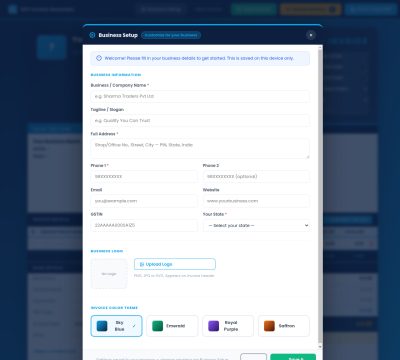This screenshot has width=400, height=360.
Task: Click the dialog's vertical scrollbar
Action: 320,197
